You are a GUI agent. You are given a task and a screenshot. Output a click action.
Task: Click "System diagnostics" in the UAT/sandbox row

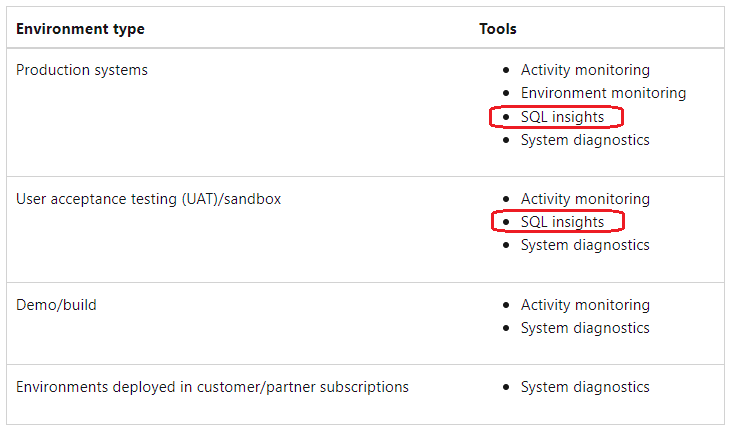click(x=585, y=245)
